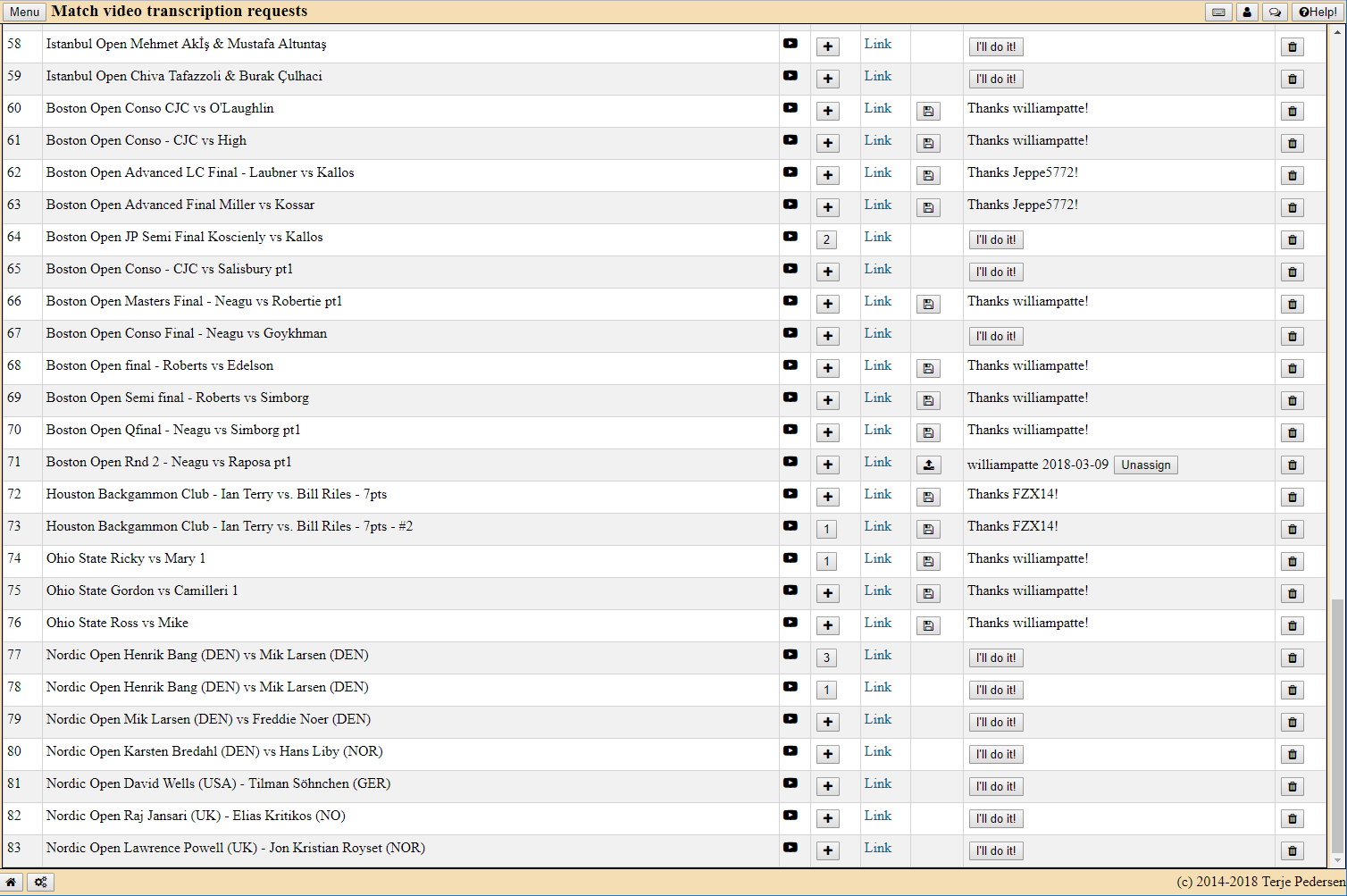Viewport: 1347px width, 896px height.
Task: Download saved file for Ohio State Ross vs Mike
Action: pos(928,625)
